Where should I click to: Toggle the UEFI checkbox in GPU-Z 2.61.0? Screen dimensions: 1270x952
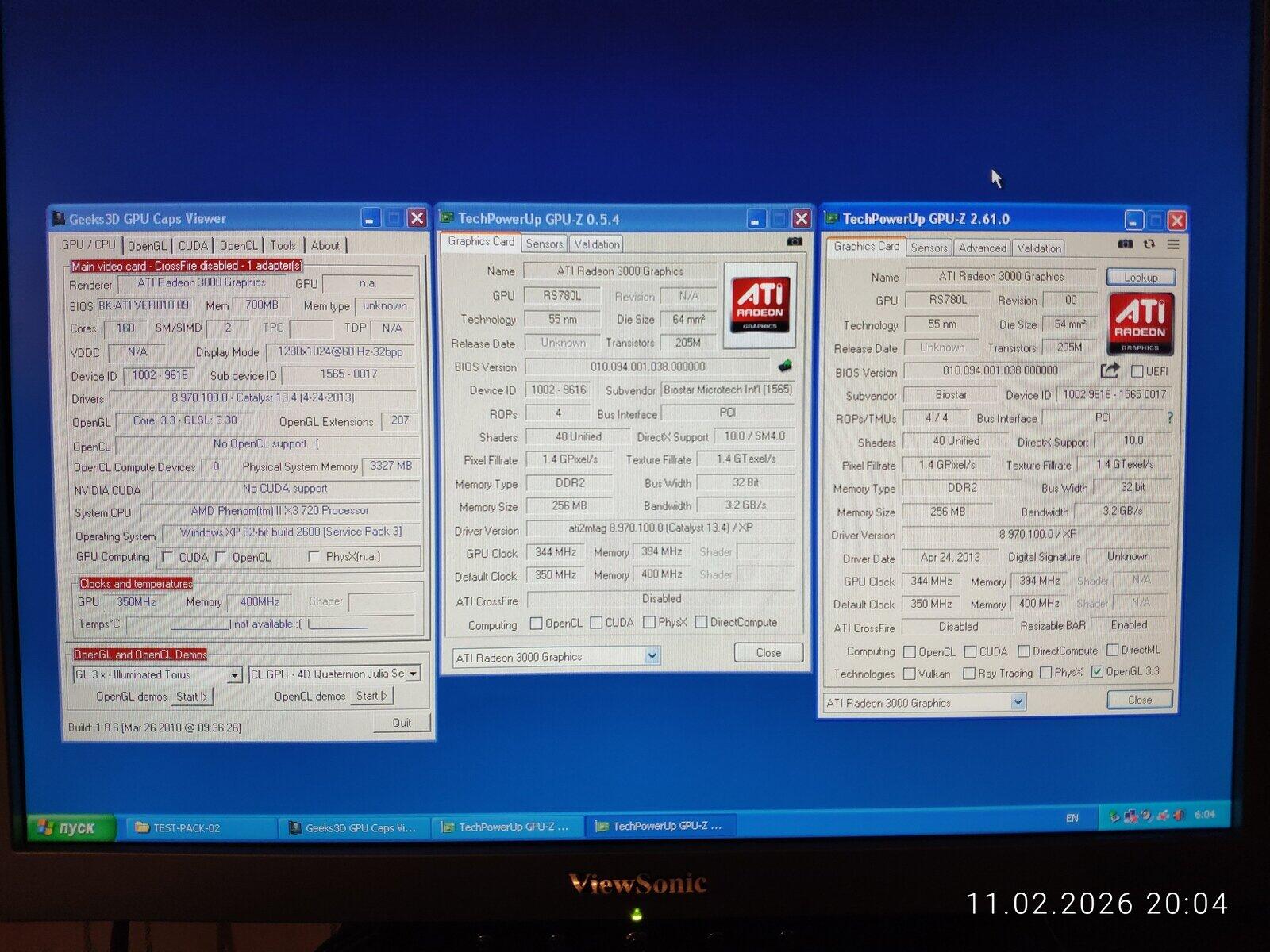pos(1137,370)
